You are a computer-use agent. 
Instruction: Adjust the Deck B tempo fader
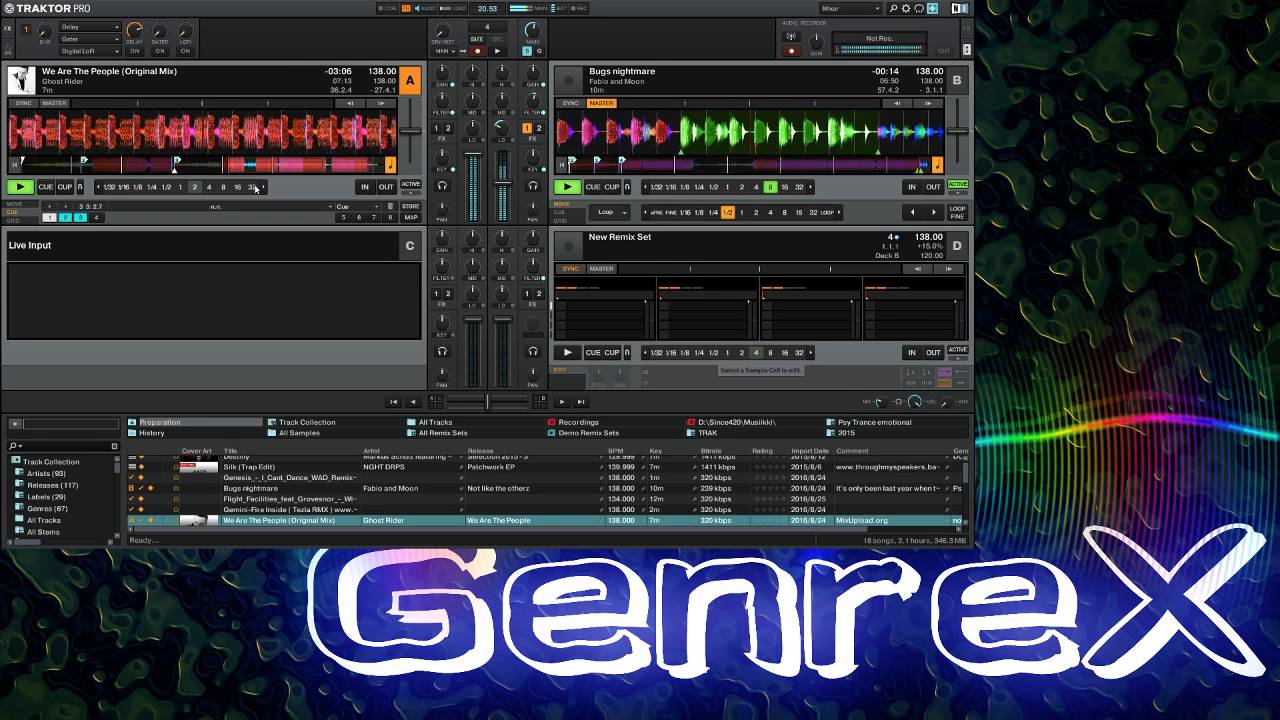(x=958, y=131)
